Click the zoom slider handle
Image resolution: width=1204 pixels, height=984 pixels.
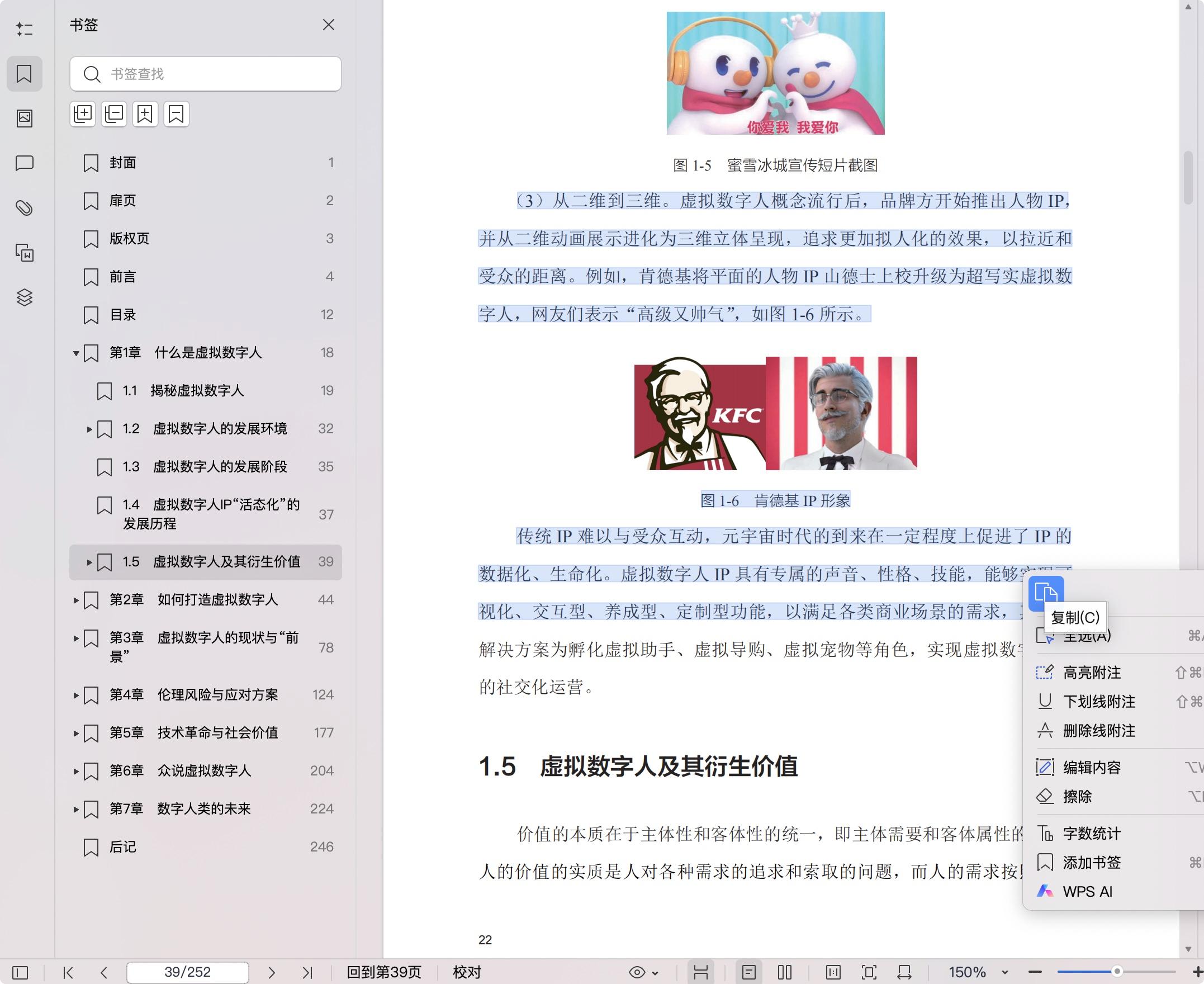pos(1117,972)
